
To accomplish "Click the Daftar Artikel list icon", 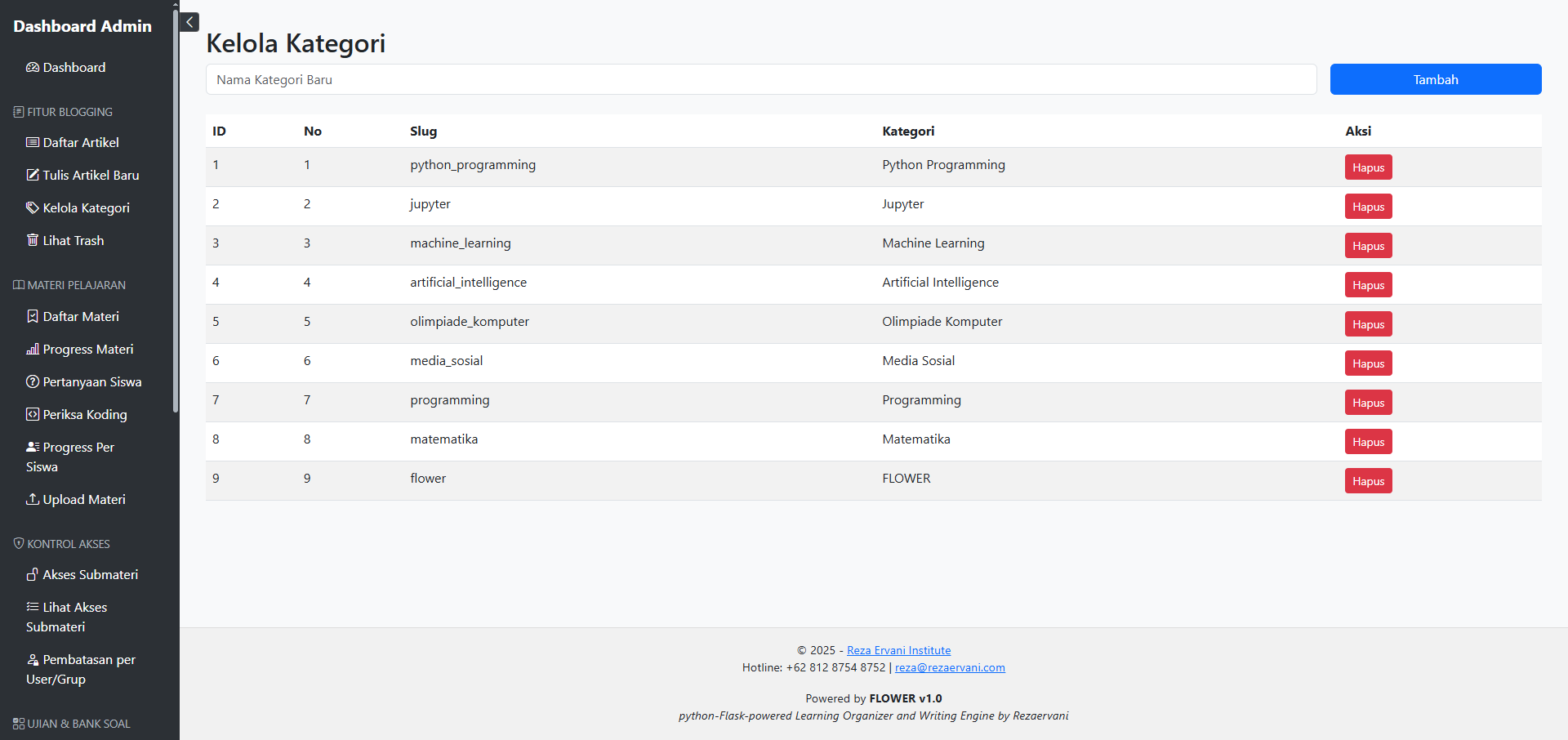I will pos(33,142).
